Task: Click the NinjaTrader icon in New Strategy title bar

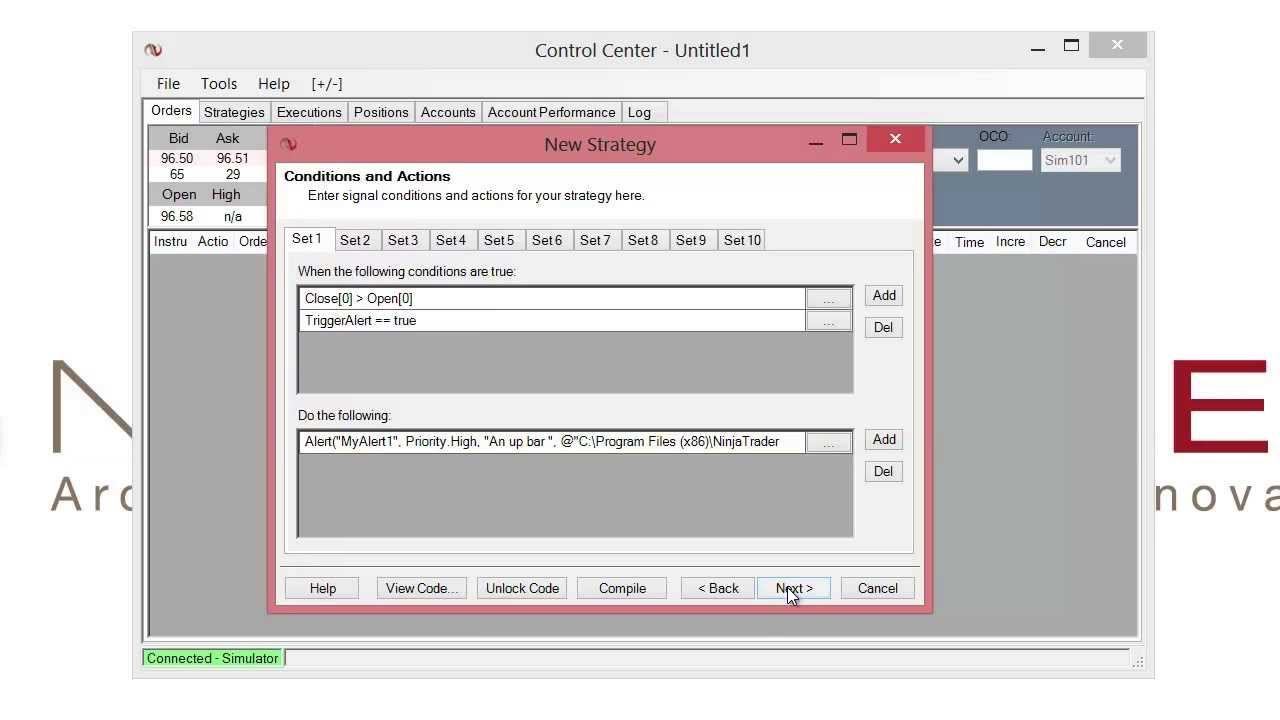Action: (289, 144)
